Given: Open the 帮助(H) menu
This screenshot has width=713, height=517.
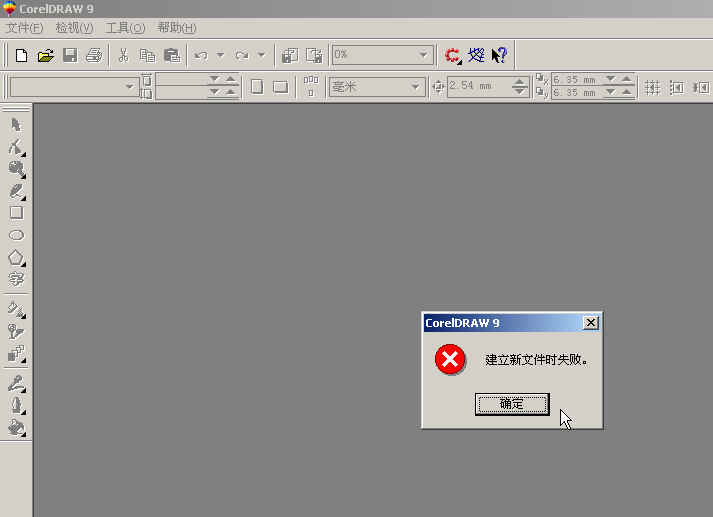Looking at the screenshot, I should [176, 28].
